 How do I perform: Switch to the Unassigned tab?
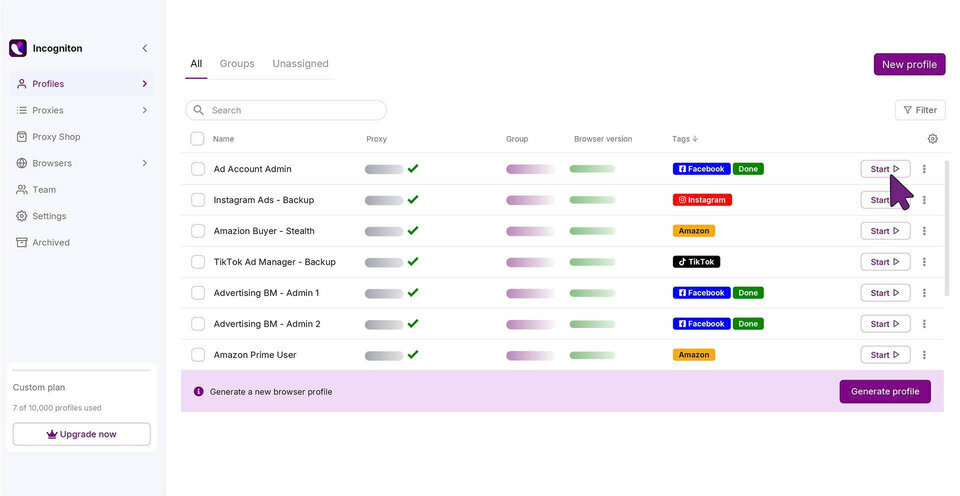pyautogui.click(x=301, y=64)
